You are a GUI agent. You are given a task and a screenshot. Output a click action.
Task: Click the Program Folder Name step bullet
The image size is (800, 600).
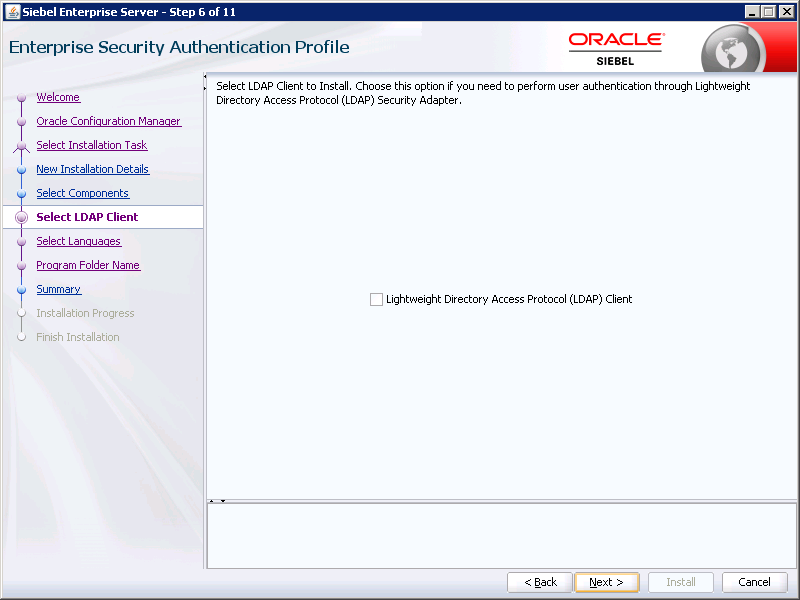21,265
